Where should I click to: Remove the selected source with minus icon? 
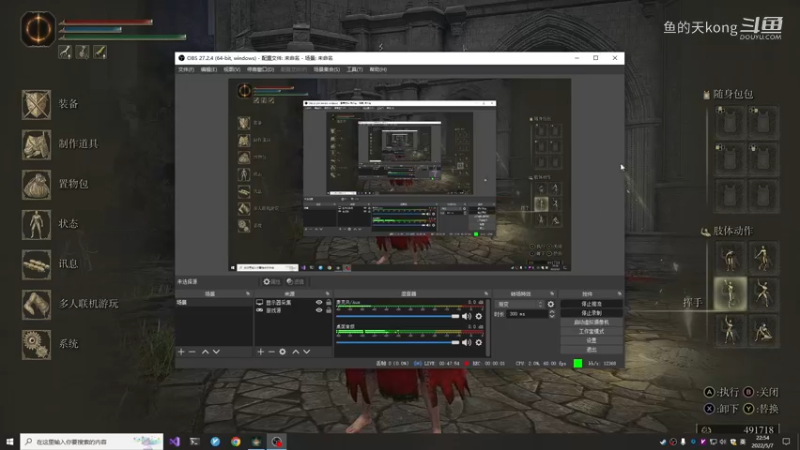click(x=271, y=352)
